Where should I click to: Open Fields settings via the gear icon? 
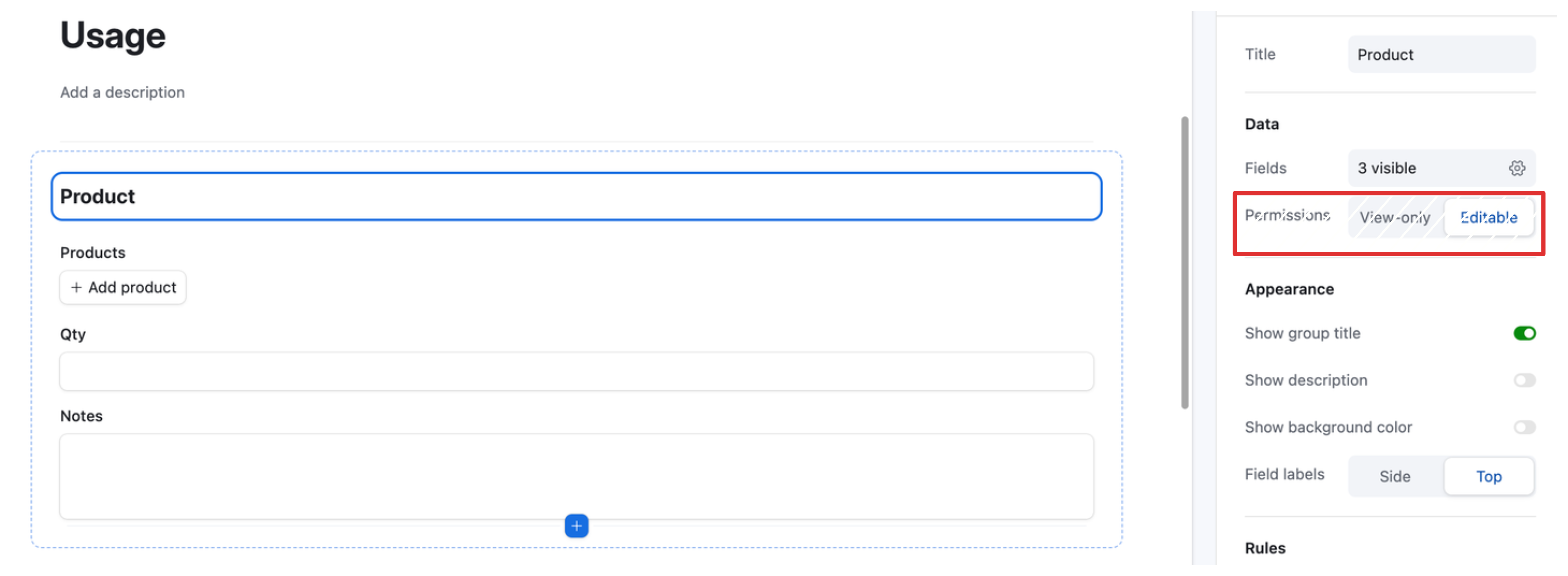click(x=1518, y=168)
